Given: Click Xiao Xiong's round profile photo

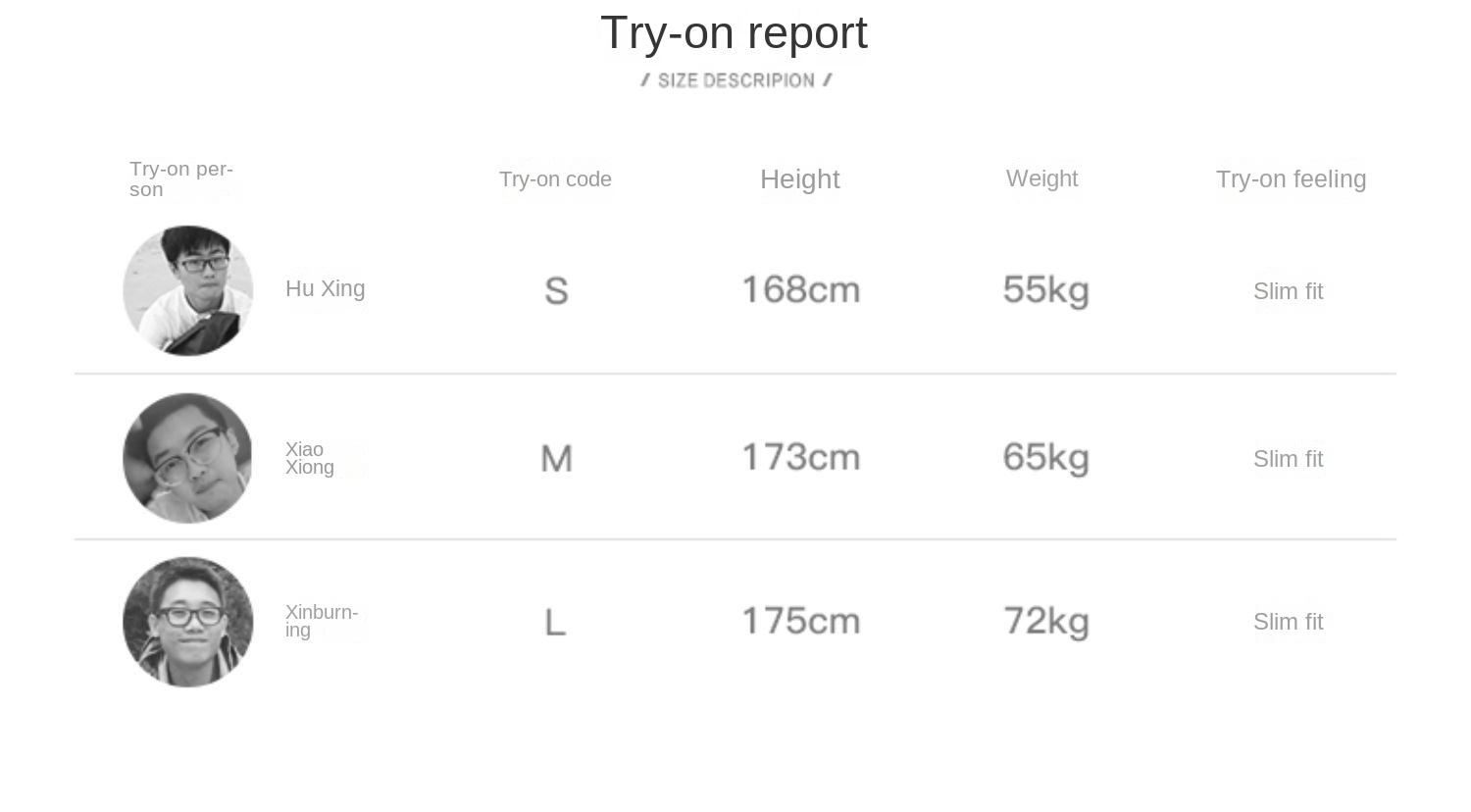Looking at the screenshot, I should point(187,458).
